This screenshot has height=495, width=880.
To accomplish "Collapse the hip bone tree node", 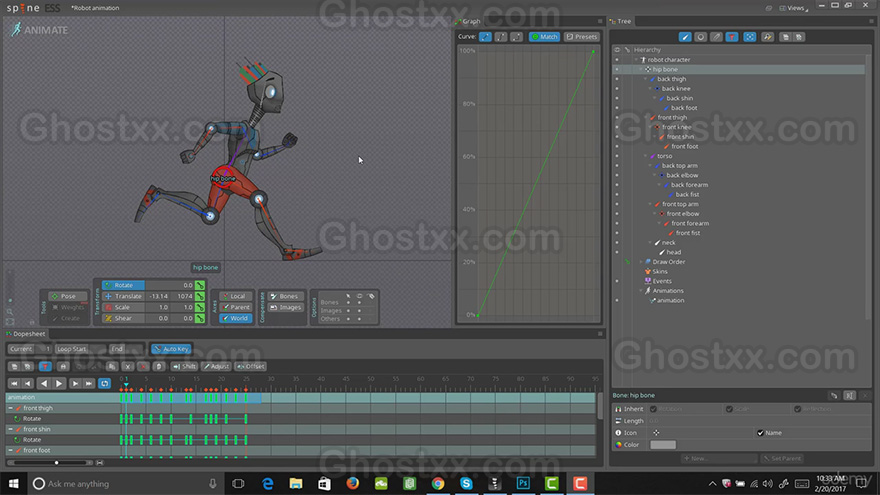I will (641, 70).
